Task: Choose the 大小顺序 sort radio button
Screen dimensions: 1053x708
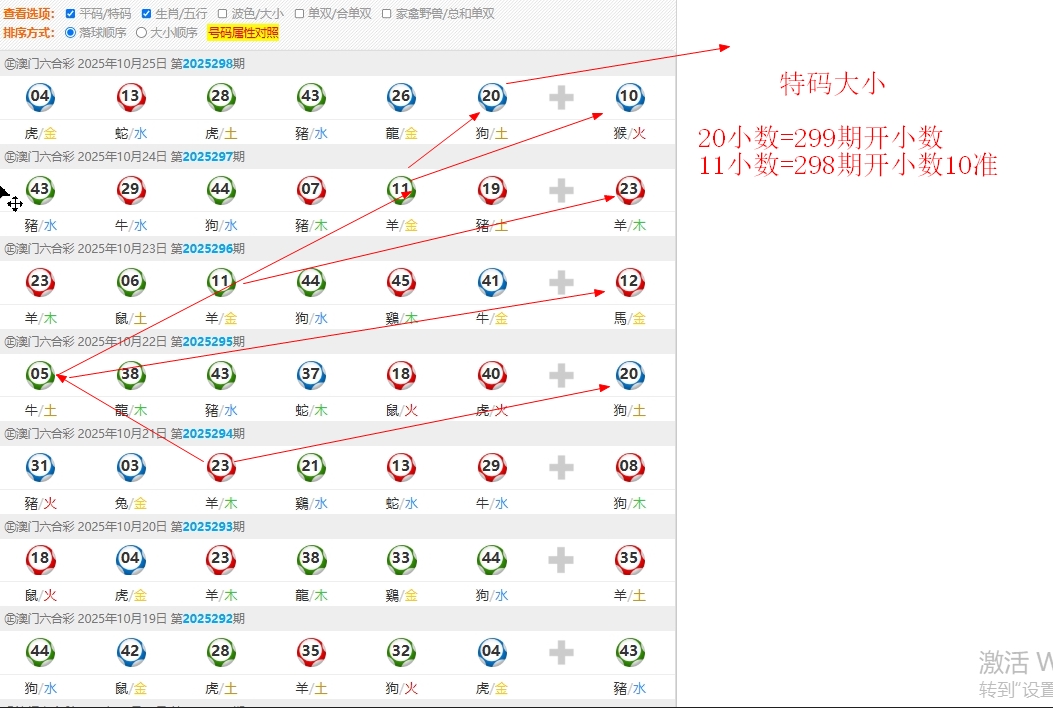Action: point(141,32)
